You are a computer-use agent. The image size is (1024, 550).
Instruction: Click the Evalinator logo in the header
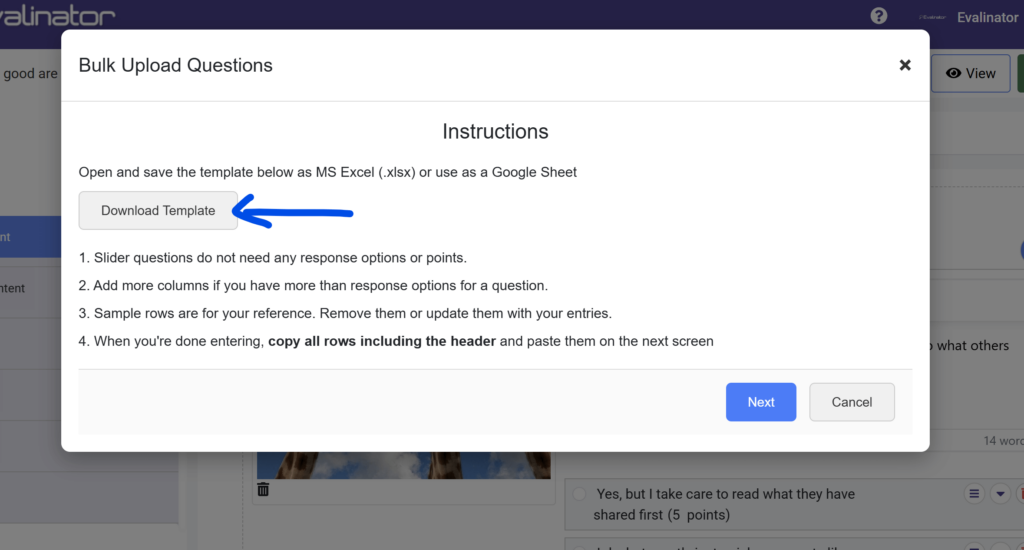[x=58, y=16]
